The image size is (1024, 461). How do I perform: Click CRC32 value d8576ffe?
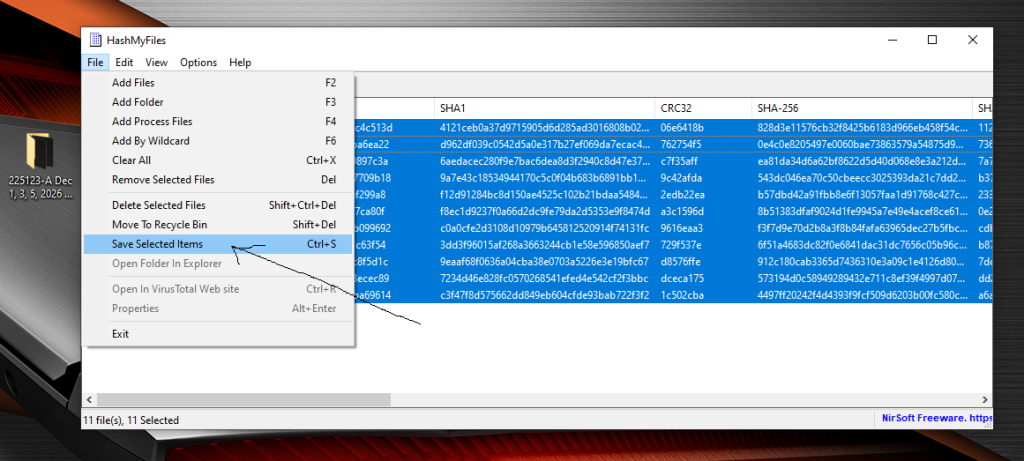[x=680, y=262]
